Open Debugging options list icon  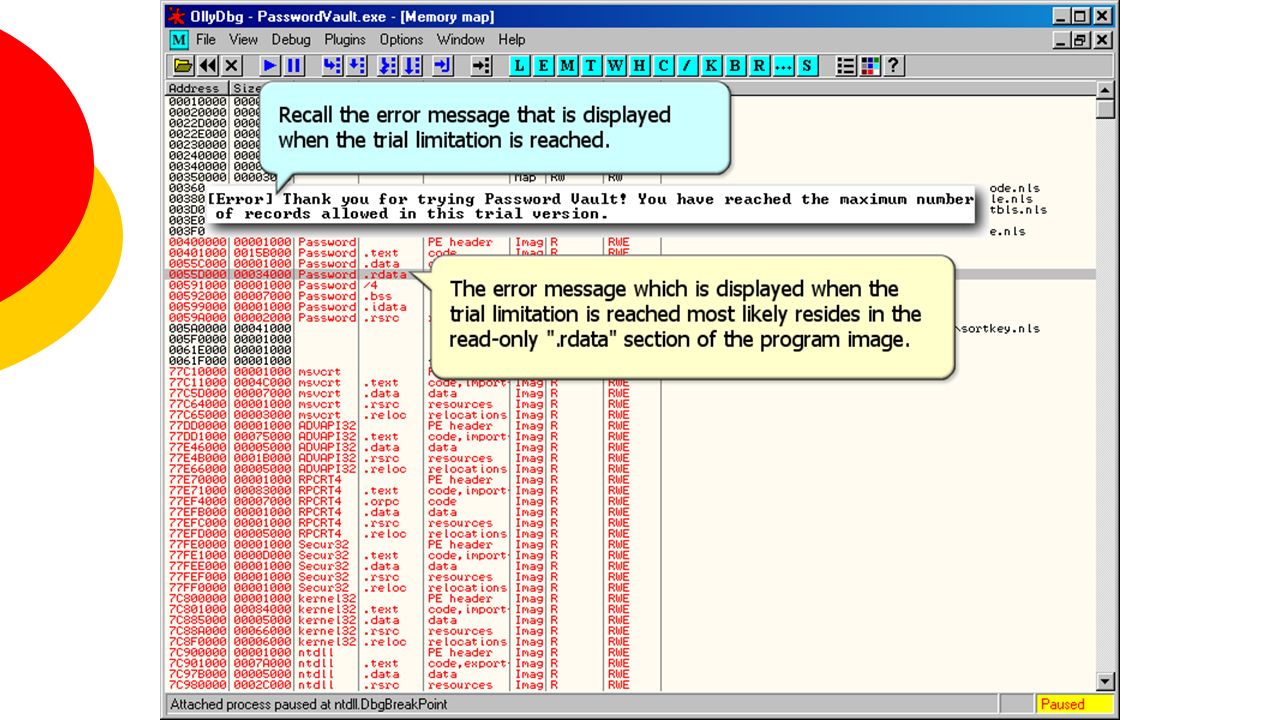(x=846, y=66)
